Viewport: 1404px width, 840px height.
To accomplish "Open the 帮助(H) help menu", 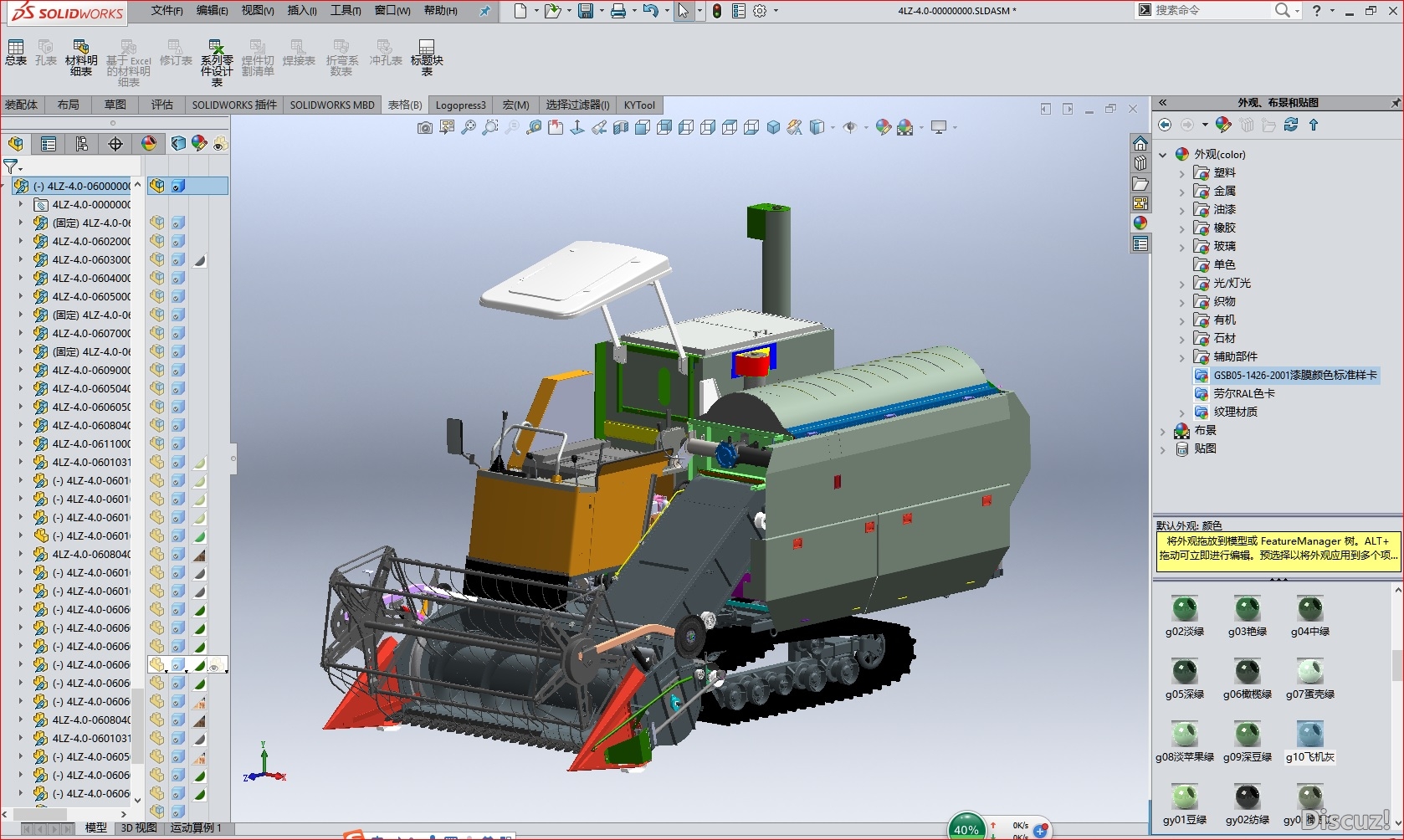I will [x=441, y=11].
